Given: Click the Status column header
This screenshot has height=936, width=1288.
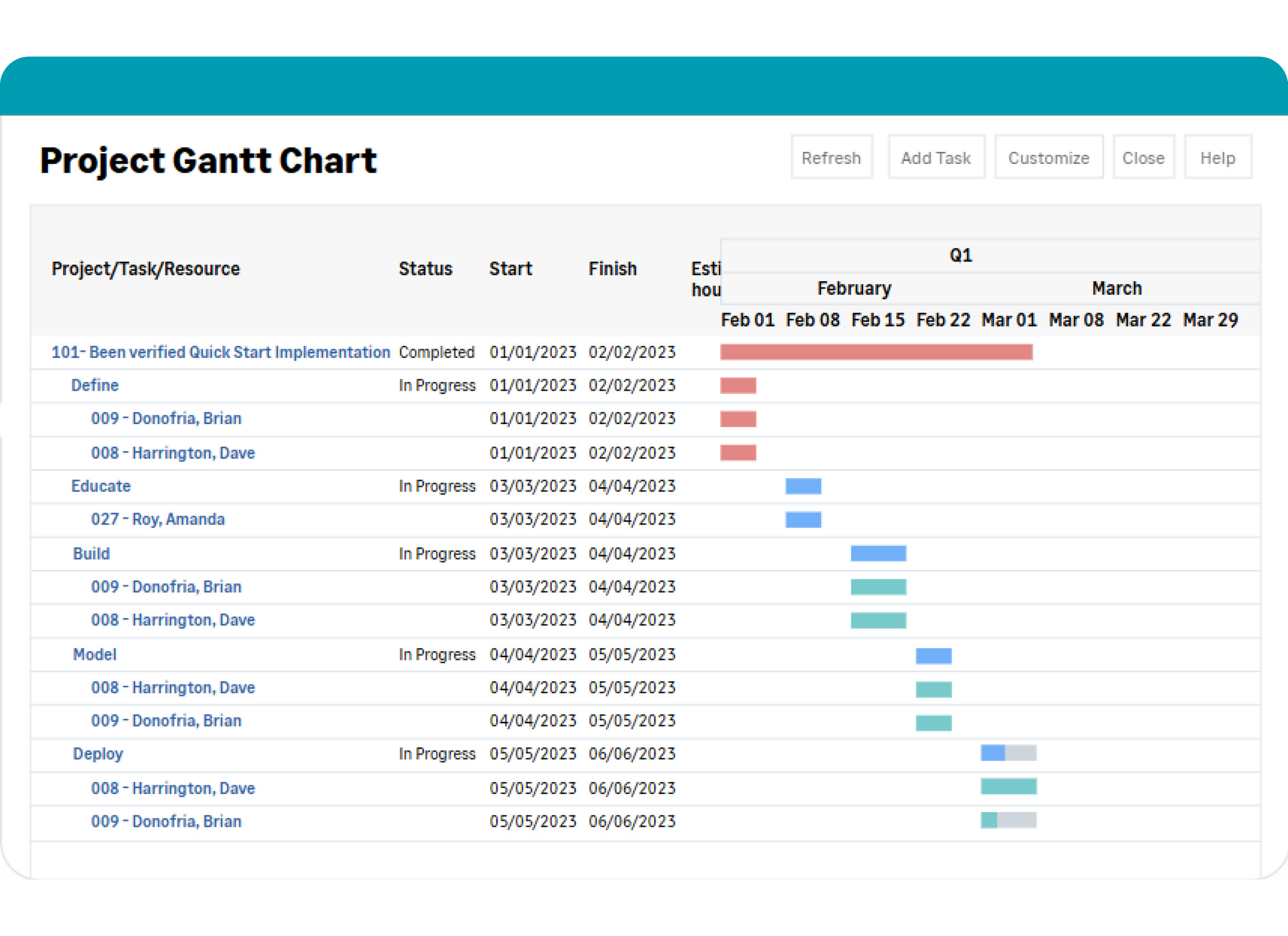Looking at the screenshot, I should pyautogui.click(x=425, y=269).
